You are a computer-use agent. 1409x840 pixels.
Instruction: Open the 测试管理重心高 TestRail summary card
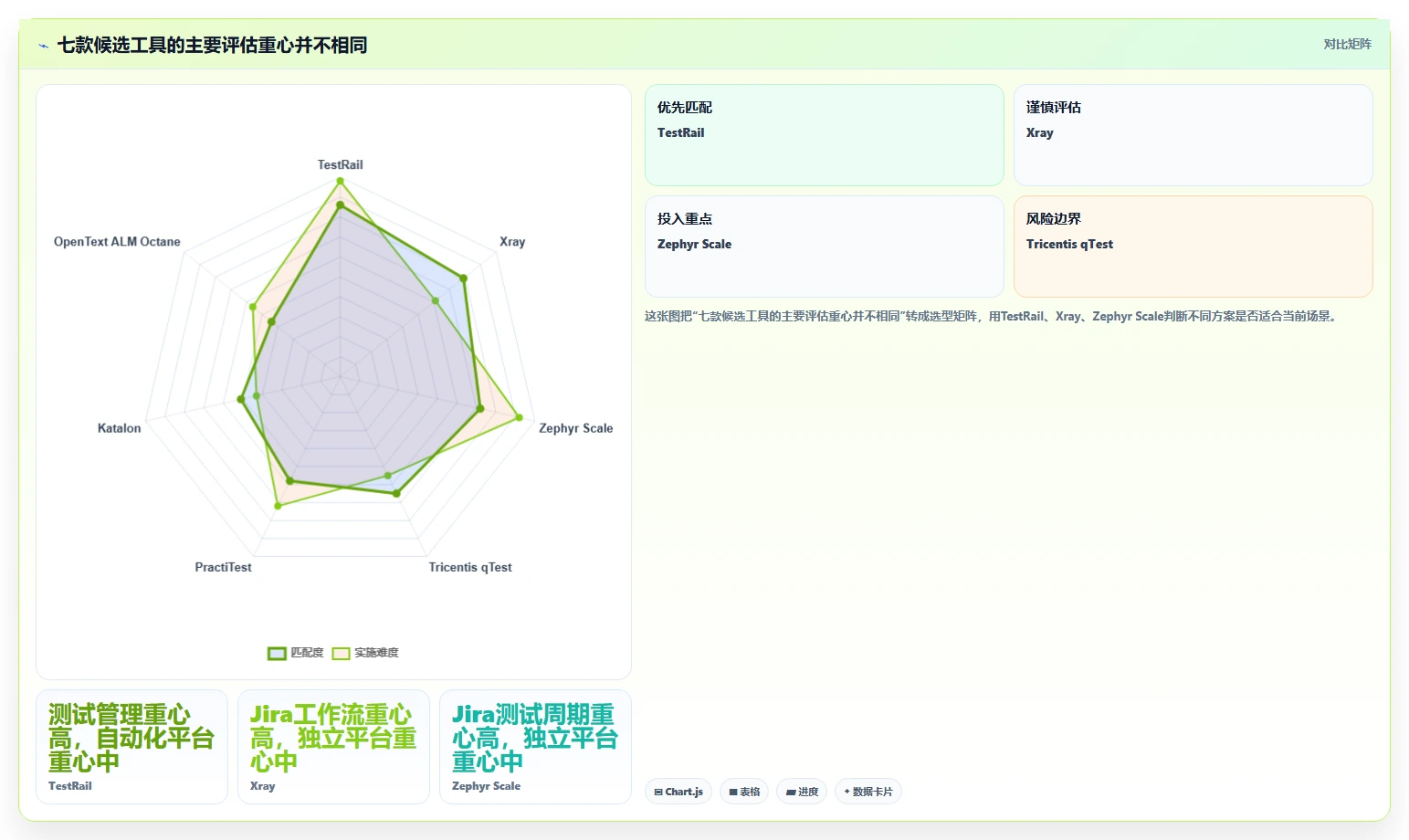coord(131,747)
